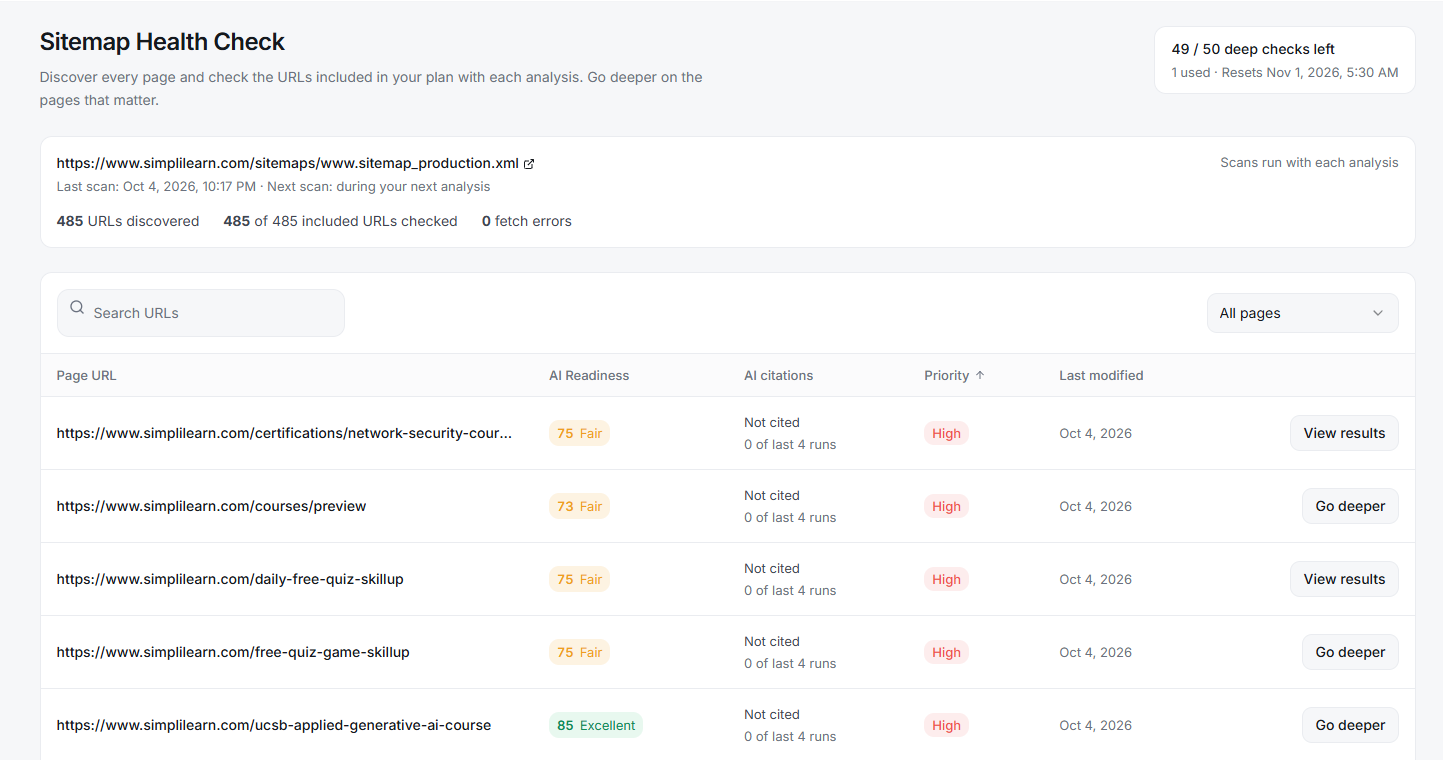Viewport: 1443px width, 760px height.
Task: Click the AI citations column header
Action: pyautogui.click(x=779, y=376)
